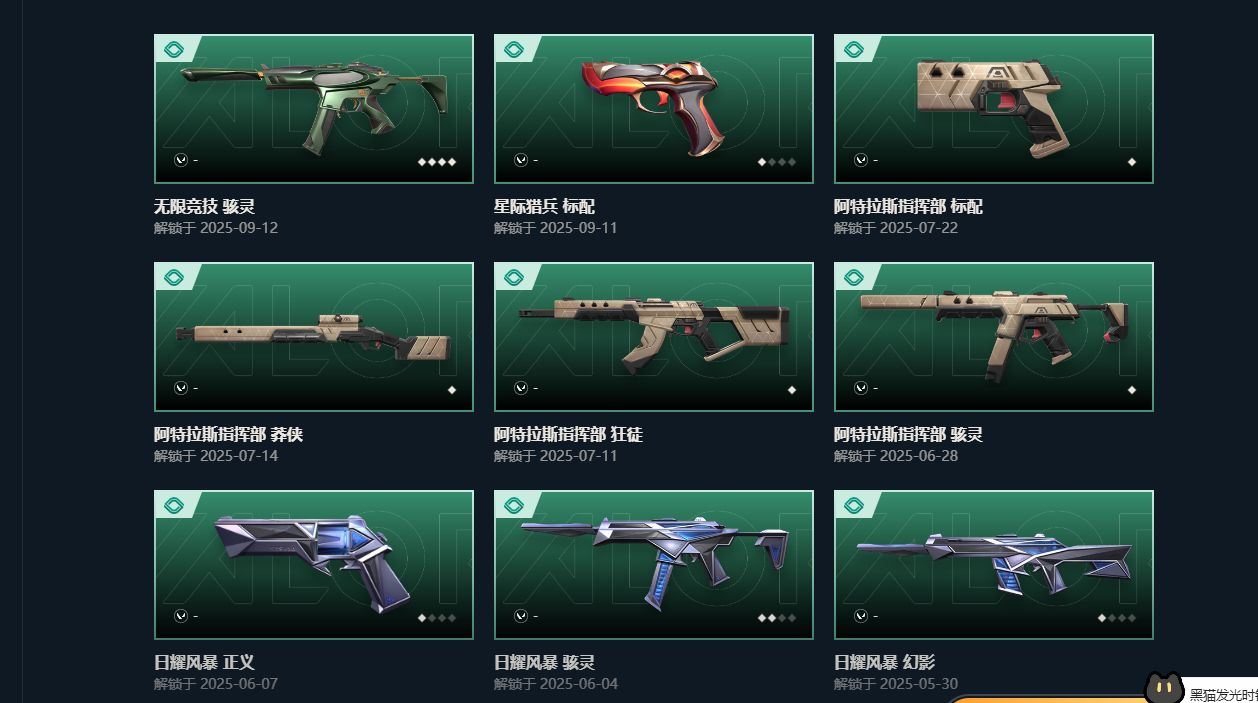Screen dimensions: 1258x703
Task: Select the 阿特拉斯指挥部 莽侠 shotgun image
Action: pos(314,338)
